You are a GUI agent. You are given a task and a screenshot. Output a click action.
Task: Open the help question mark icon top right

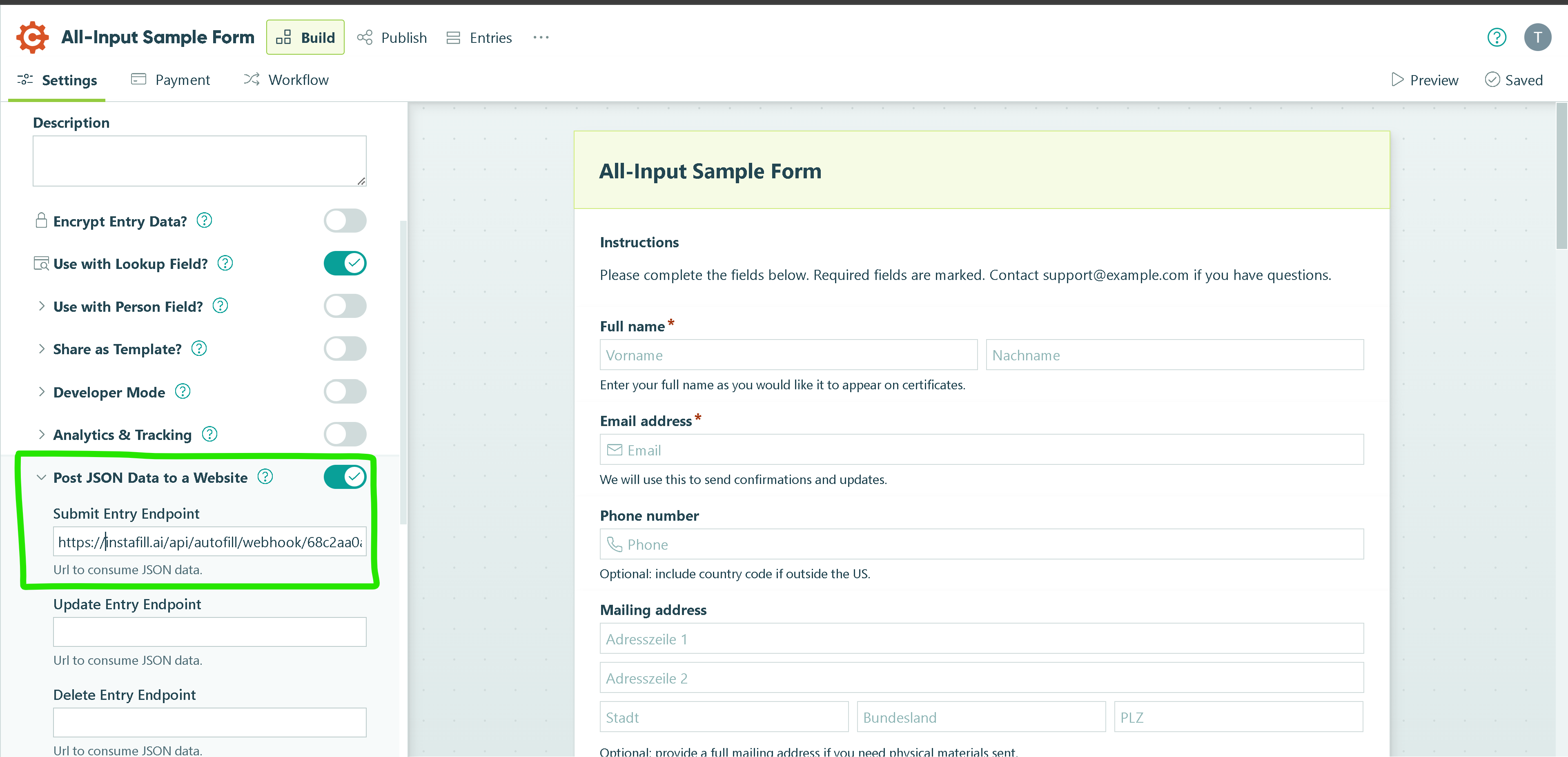pos(1496,38)
